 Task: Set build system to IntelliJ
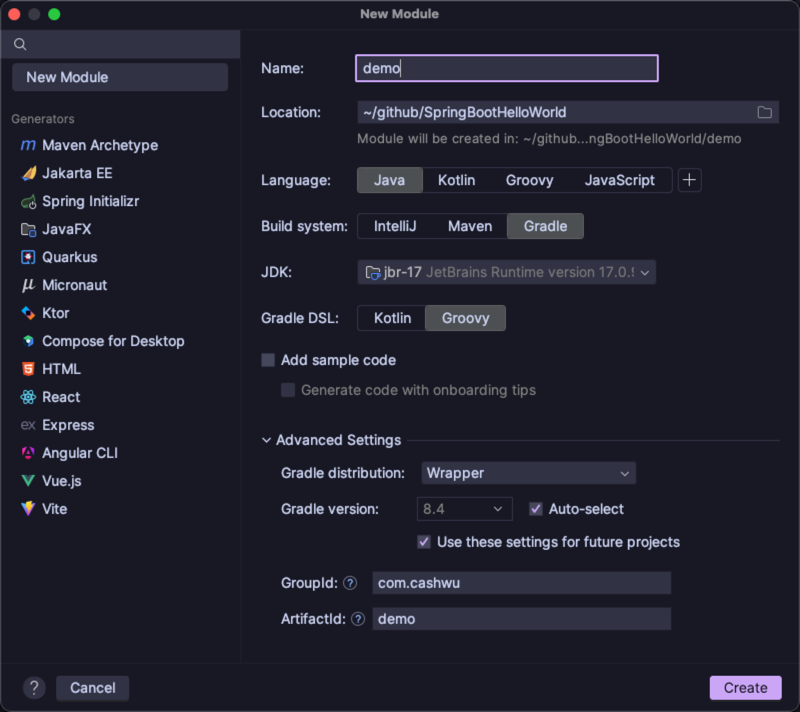[x=395, y=226]
